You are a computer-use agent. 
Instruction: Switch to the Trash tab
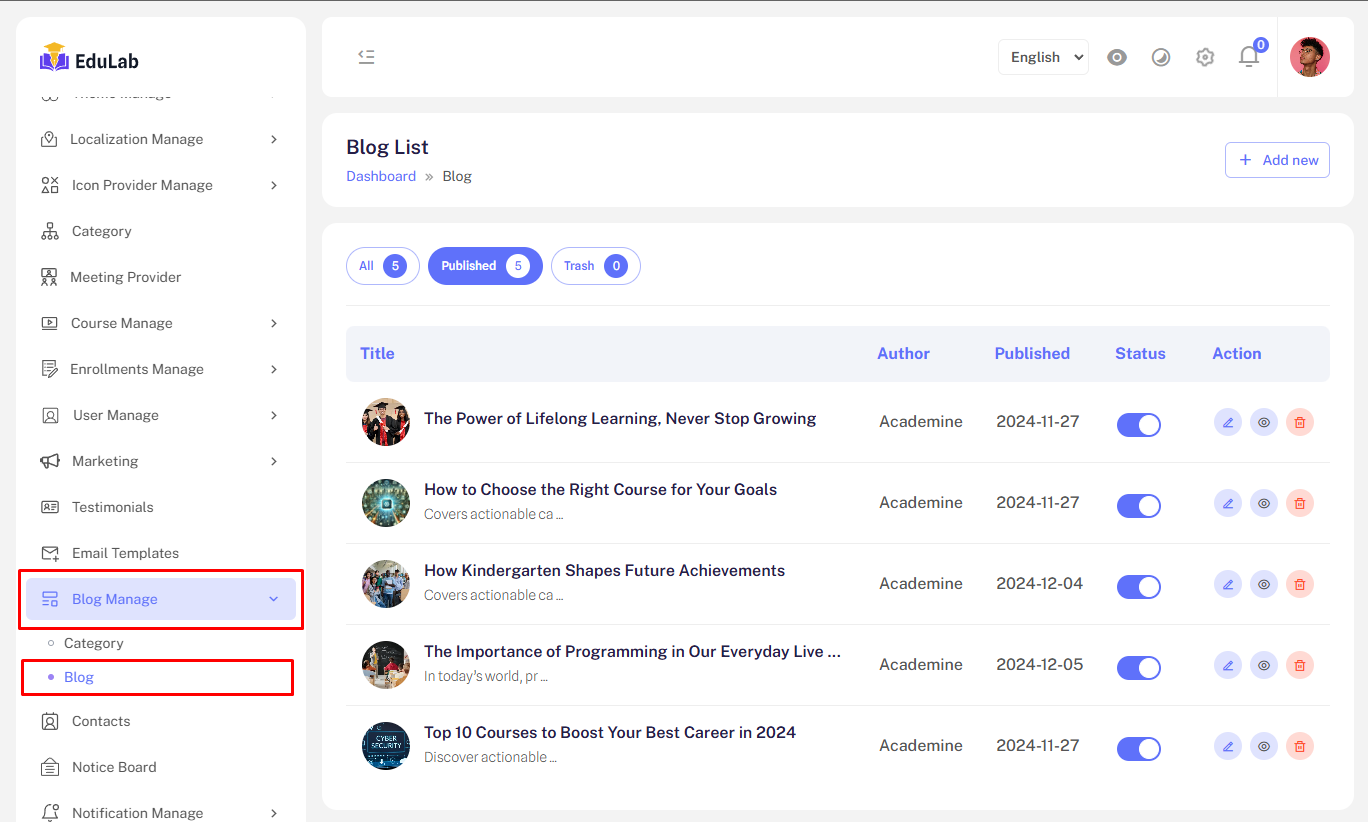click(595, 266)
